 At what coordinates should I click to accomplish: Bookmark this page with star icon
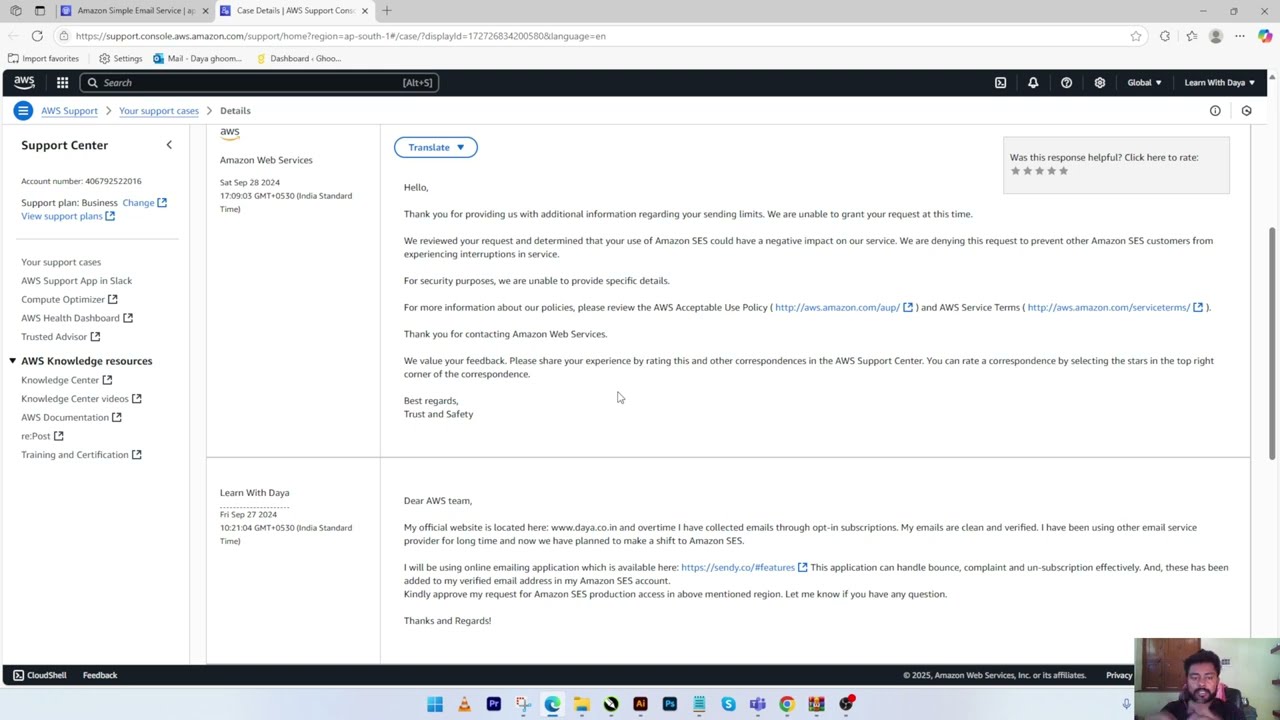click(x=1136, y=36)
